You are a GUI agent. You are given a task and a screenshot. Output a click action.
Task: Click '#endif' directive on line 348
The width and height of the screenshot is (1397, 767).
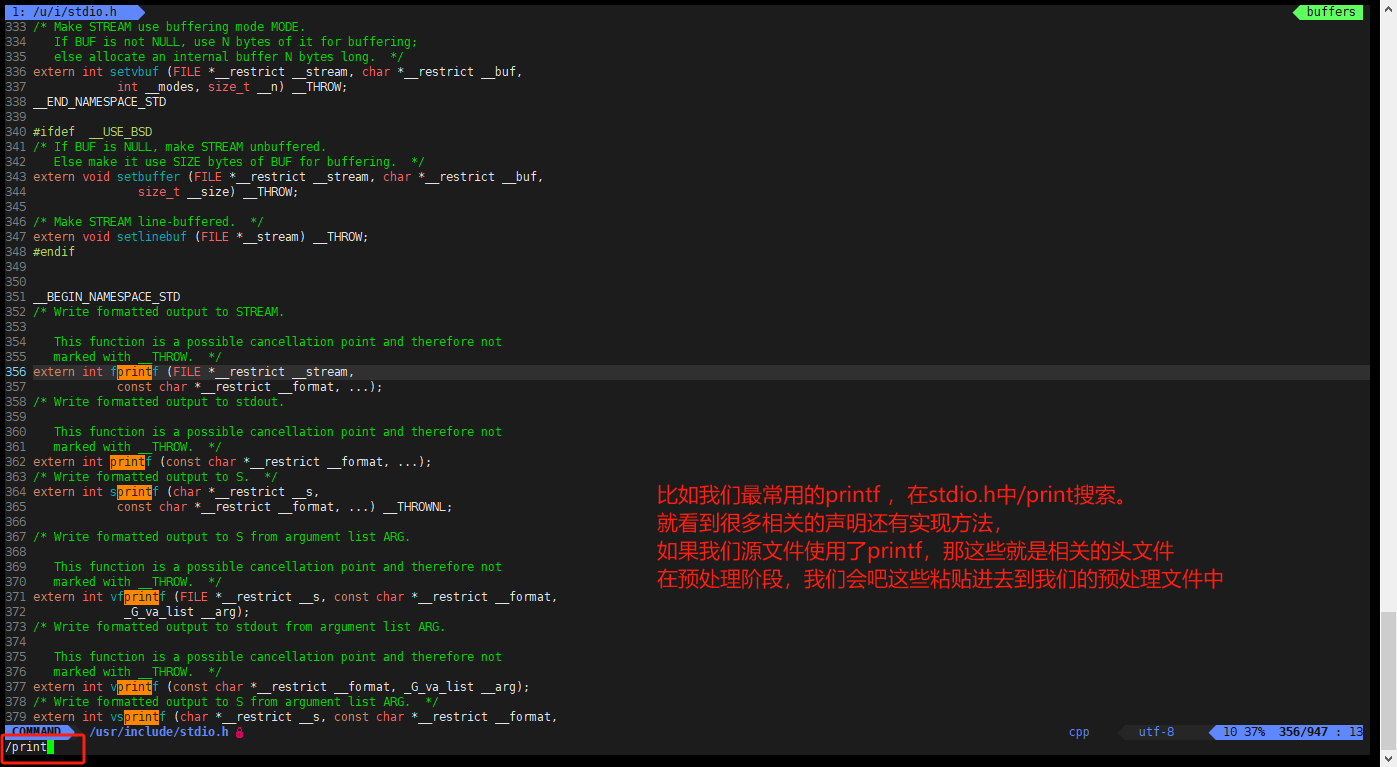coord(54,252)
